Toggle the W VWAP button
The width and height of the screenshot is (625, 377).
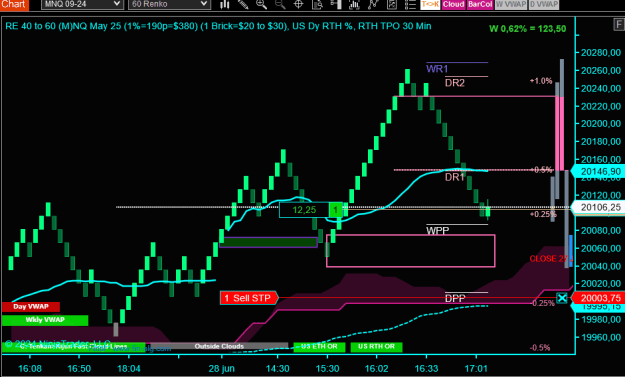point(511,4)
